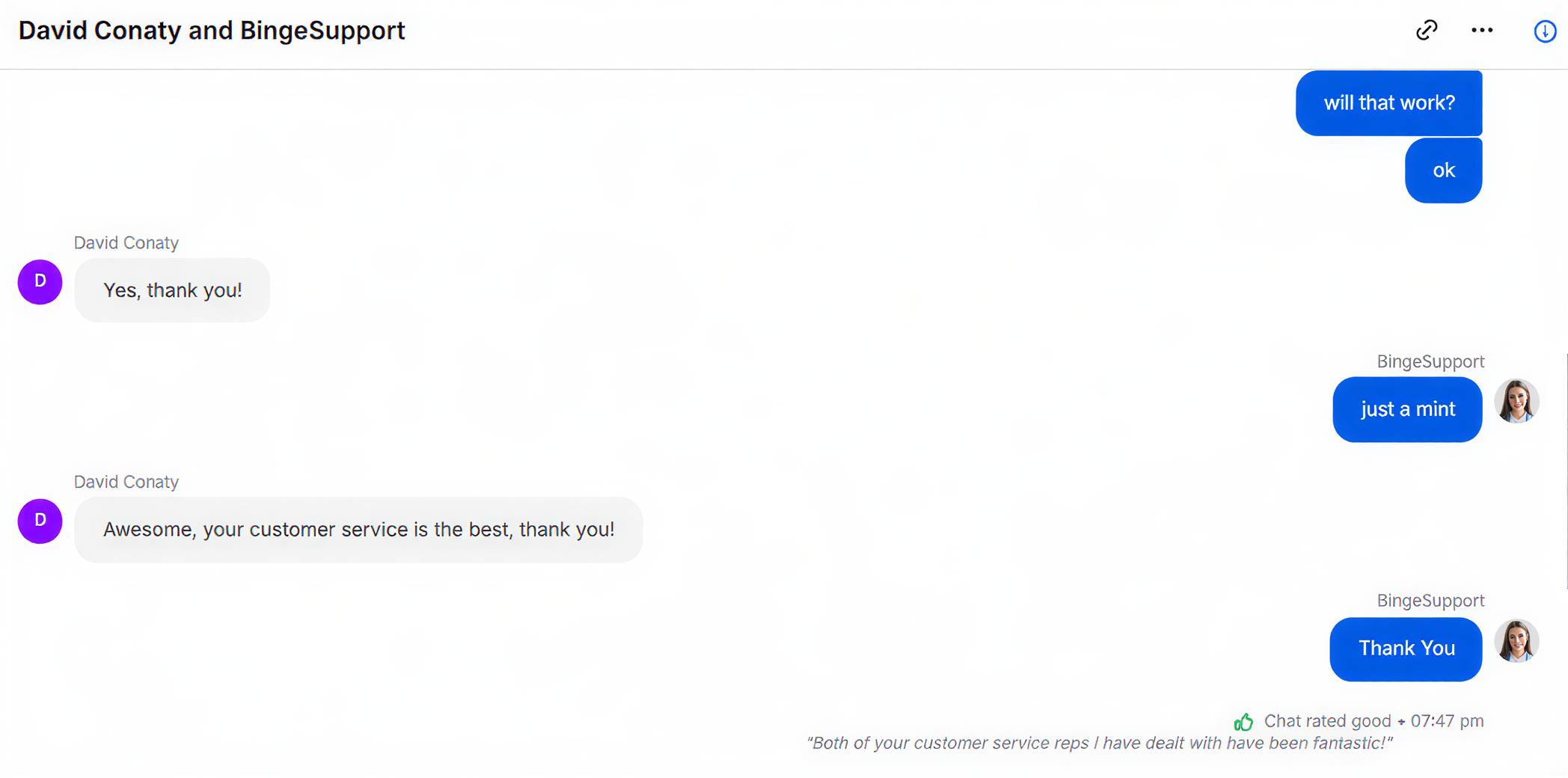Click the 'Thank You' agent message bubble
The image size is (1568, 778).
(1406, 649)
